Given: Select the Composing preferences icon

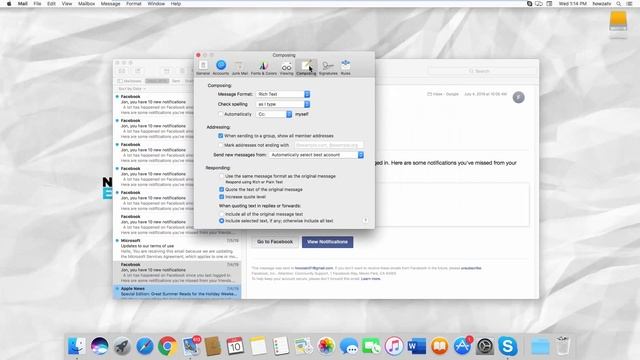Looking at the screenshot, I should click(306, 67).
